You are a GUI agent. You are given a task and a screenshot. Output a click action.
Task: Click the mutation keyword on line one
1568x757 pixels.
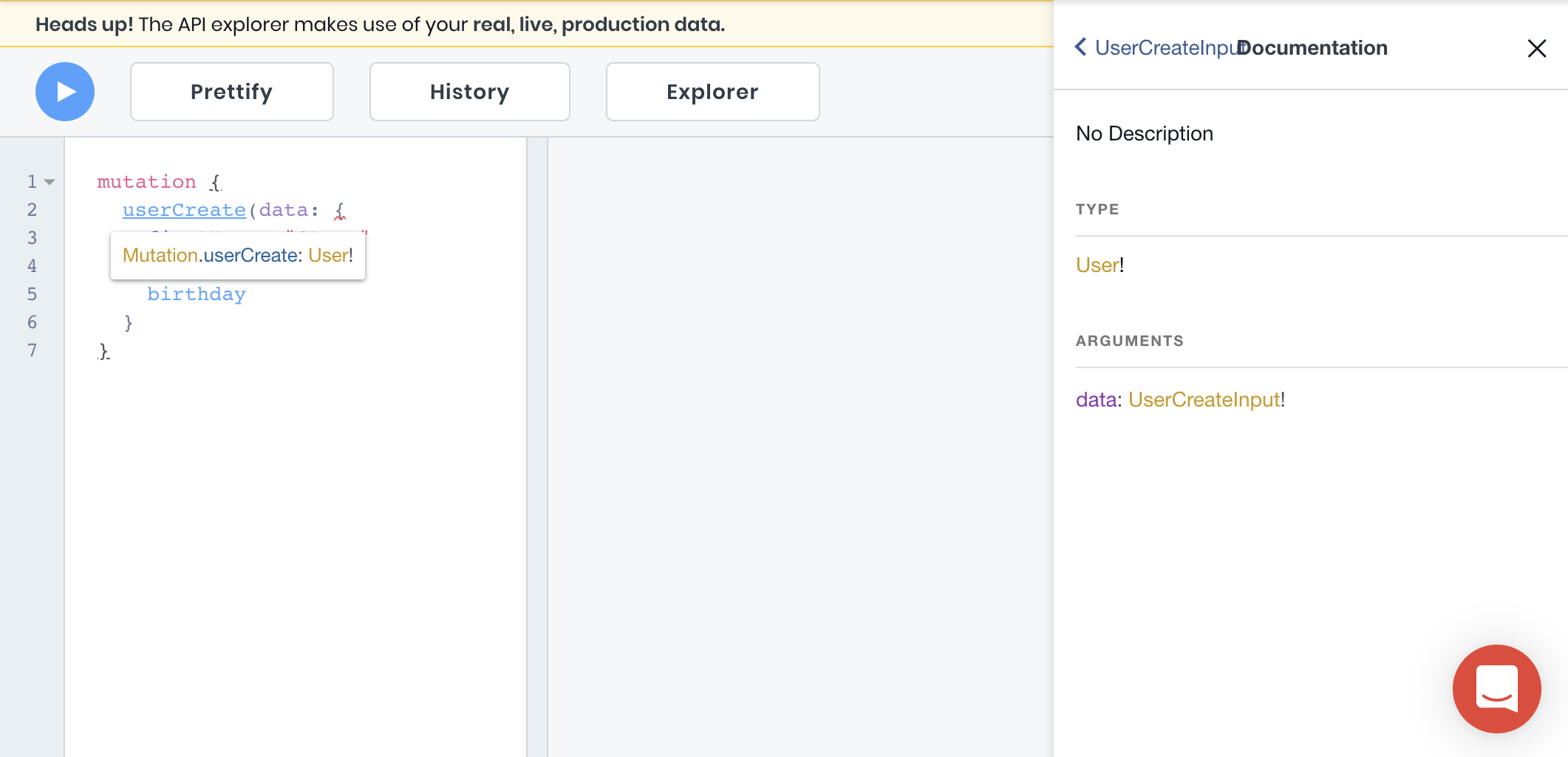(x=146, y=182)
